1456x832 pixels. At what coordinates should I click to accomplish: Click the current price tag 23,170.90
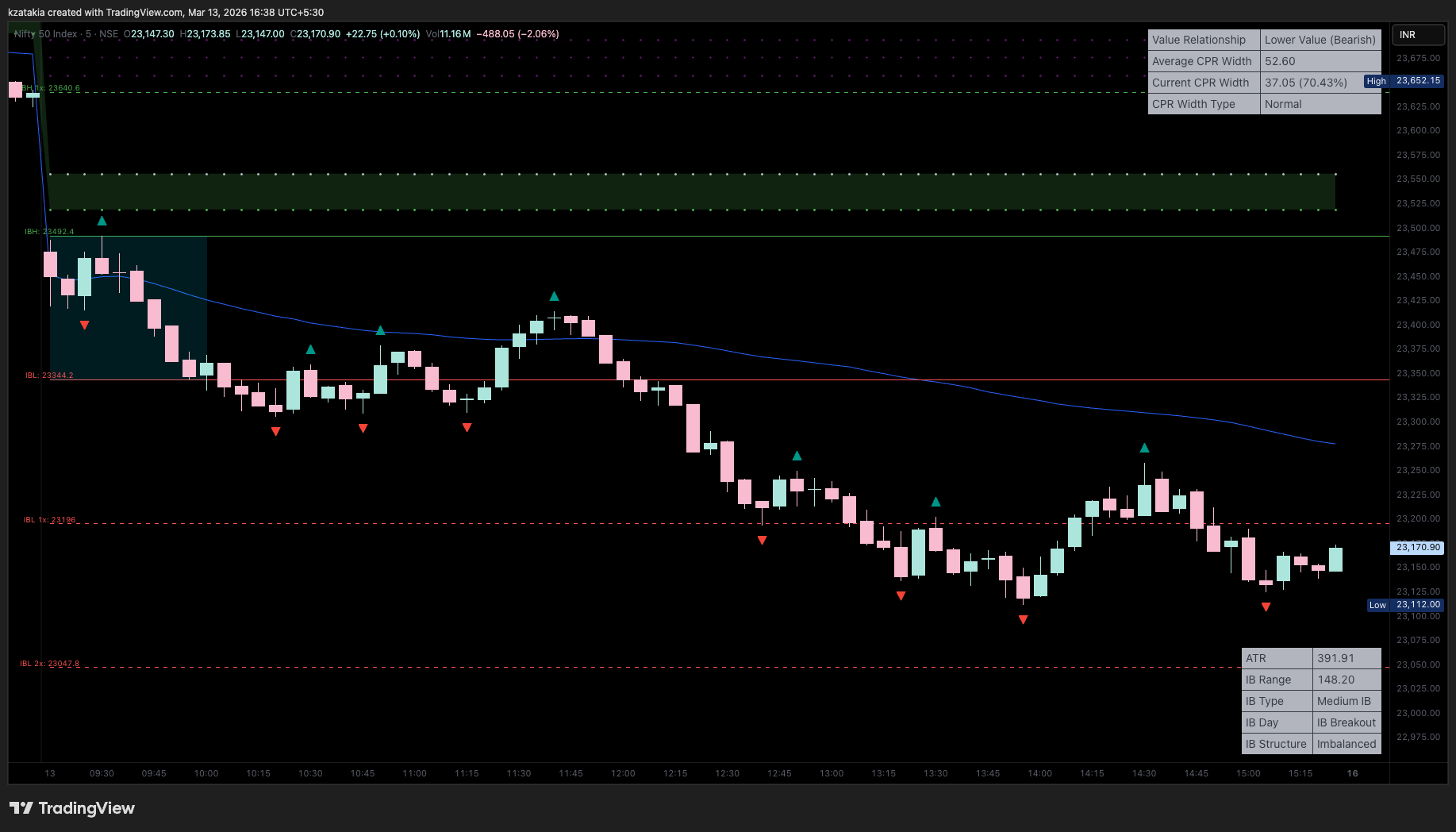click(1417, 547)
